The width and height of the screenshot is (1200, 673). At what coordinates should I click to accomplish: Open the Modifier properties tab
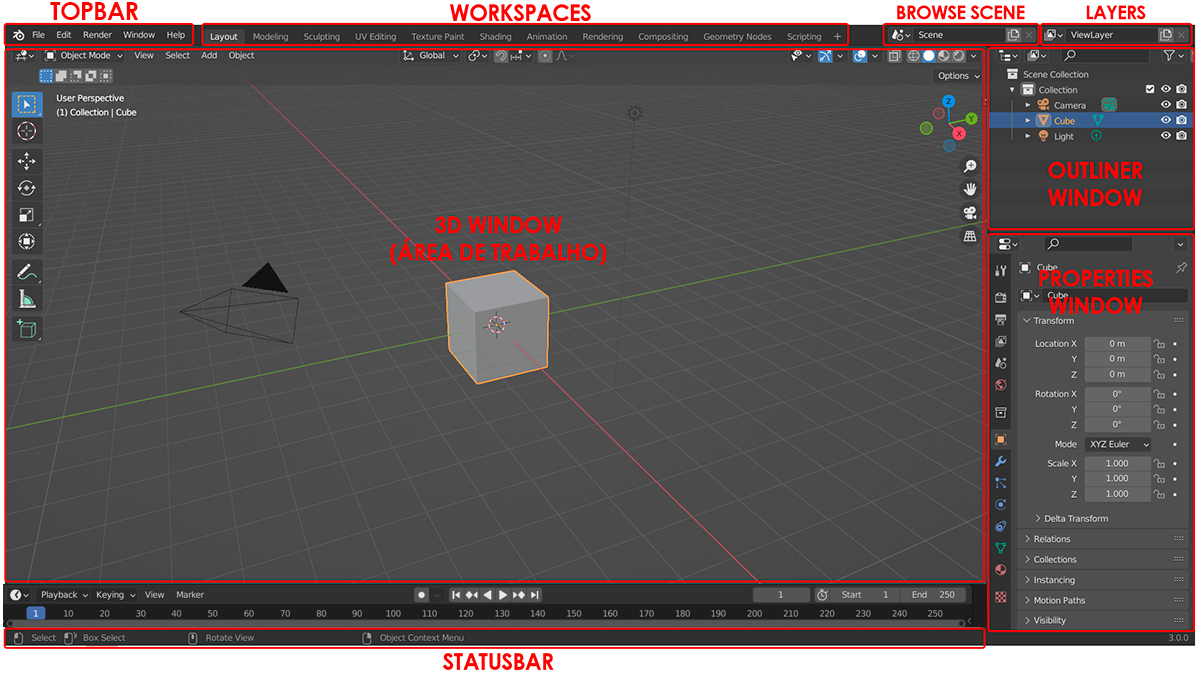click(1000, 461)
